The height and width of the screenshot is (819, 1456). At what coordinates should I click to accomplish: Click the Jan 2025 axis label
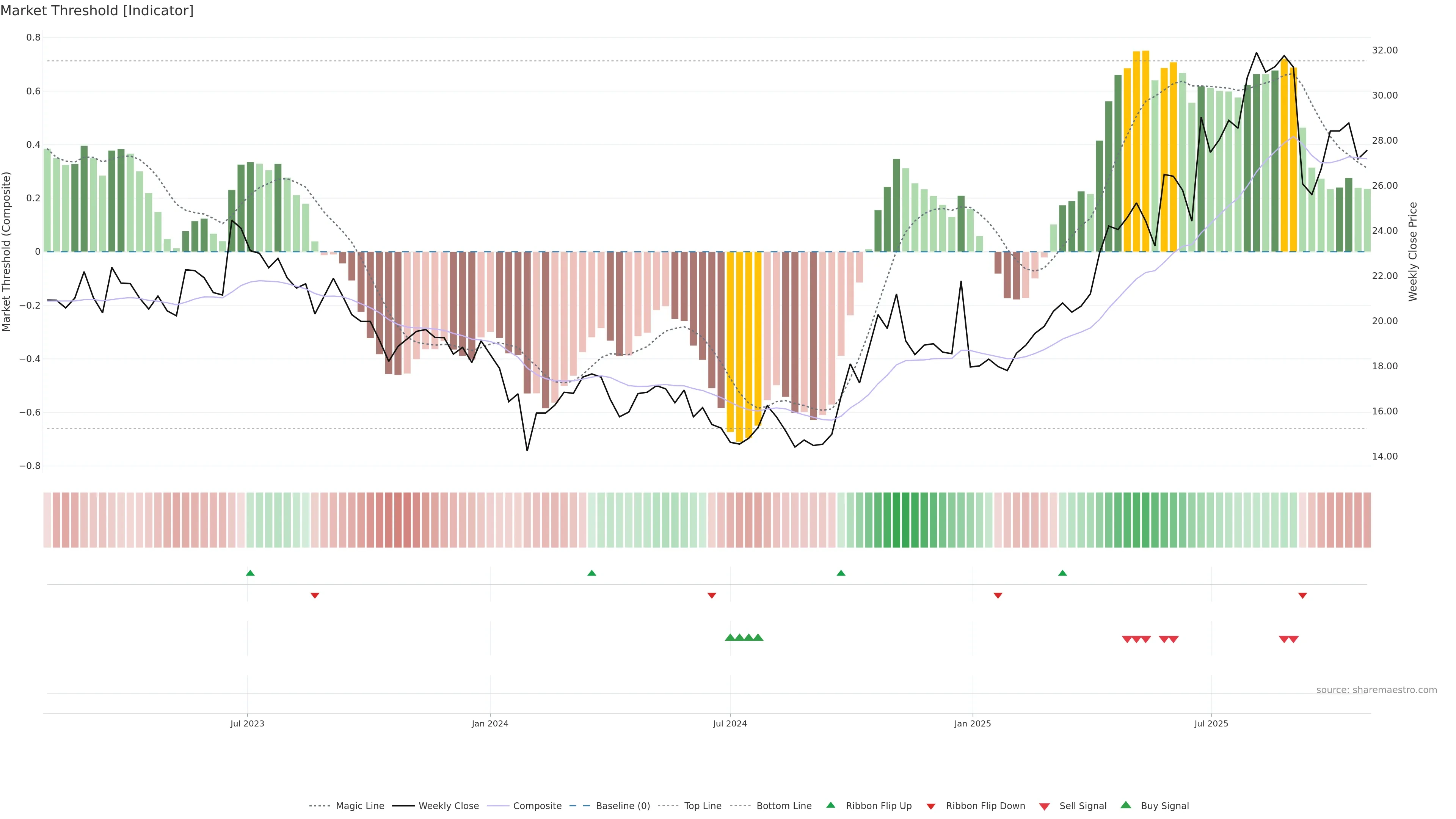point(972,723)
